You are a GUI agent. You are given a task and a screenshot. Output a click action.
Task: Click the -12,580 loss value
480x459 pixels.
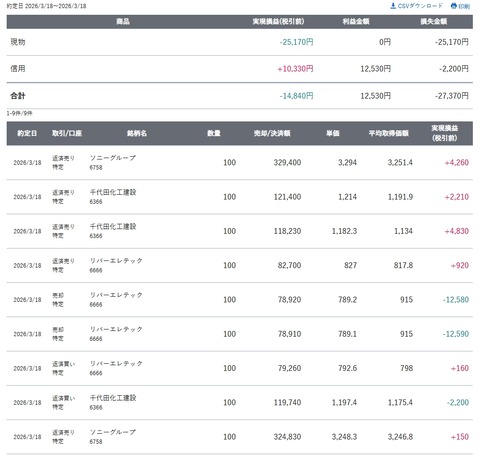click(x=456, y=300)
